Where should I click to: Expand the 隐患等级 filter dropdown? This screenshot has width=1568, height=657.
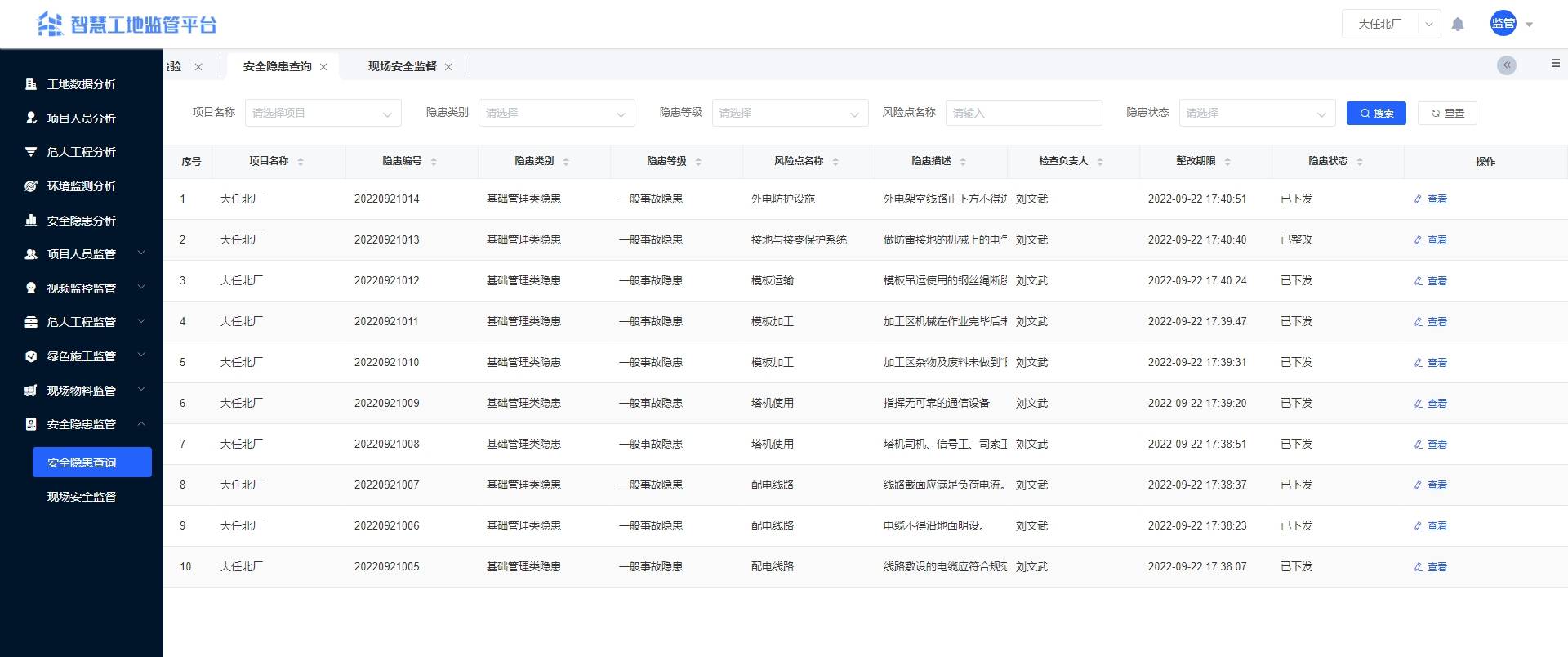click(790, 113)
